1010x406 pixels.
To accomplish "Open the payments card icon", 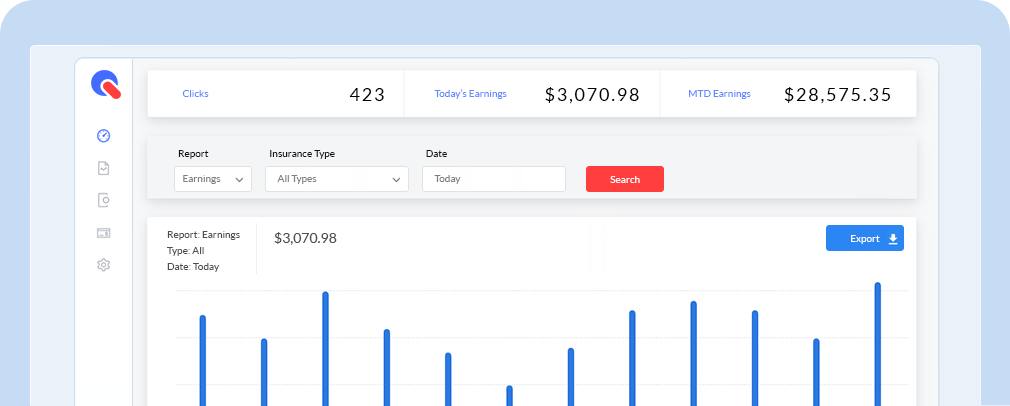I will pos(104,233).
